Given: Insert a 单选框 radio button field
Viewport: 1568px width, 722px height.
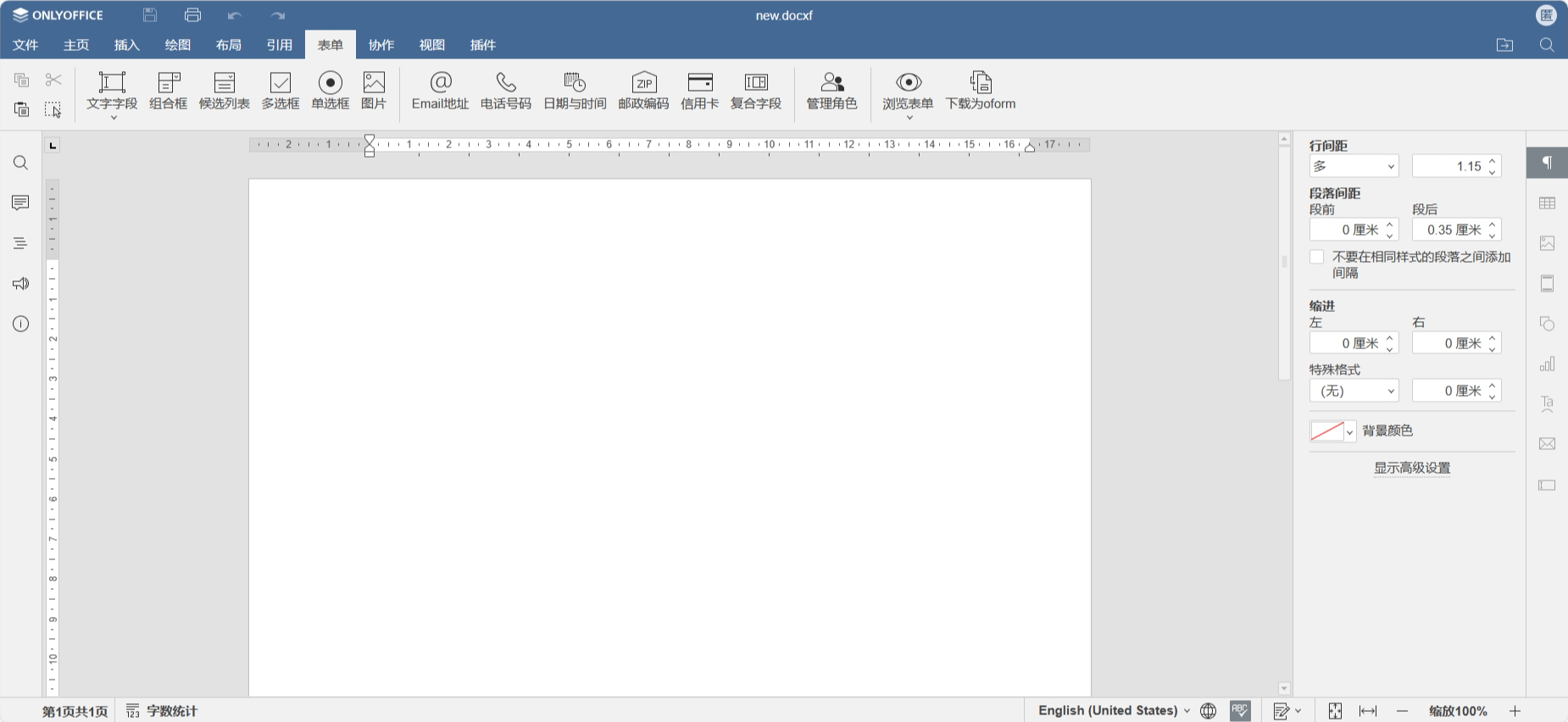Looking at the screenshot, I should tap(331, 91).
